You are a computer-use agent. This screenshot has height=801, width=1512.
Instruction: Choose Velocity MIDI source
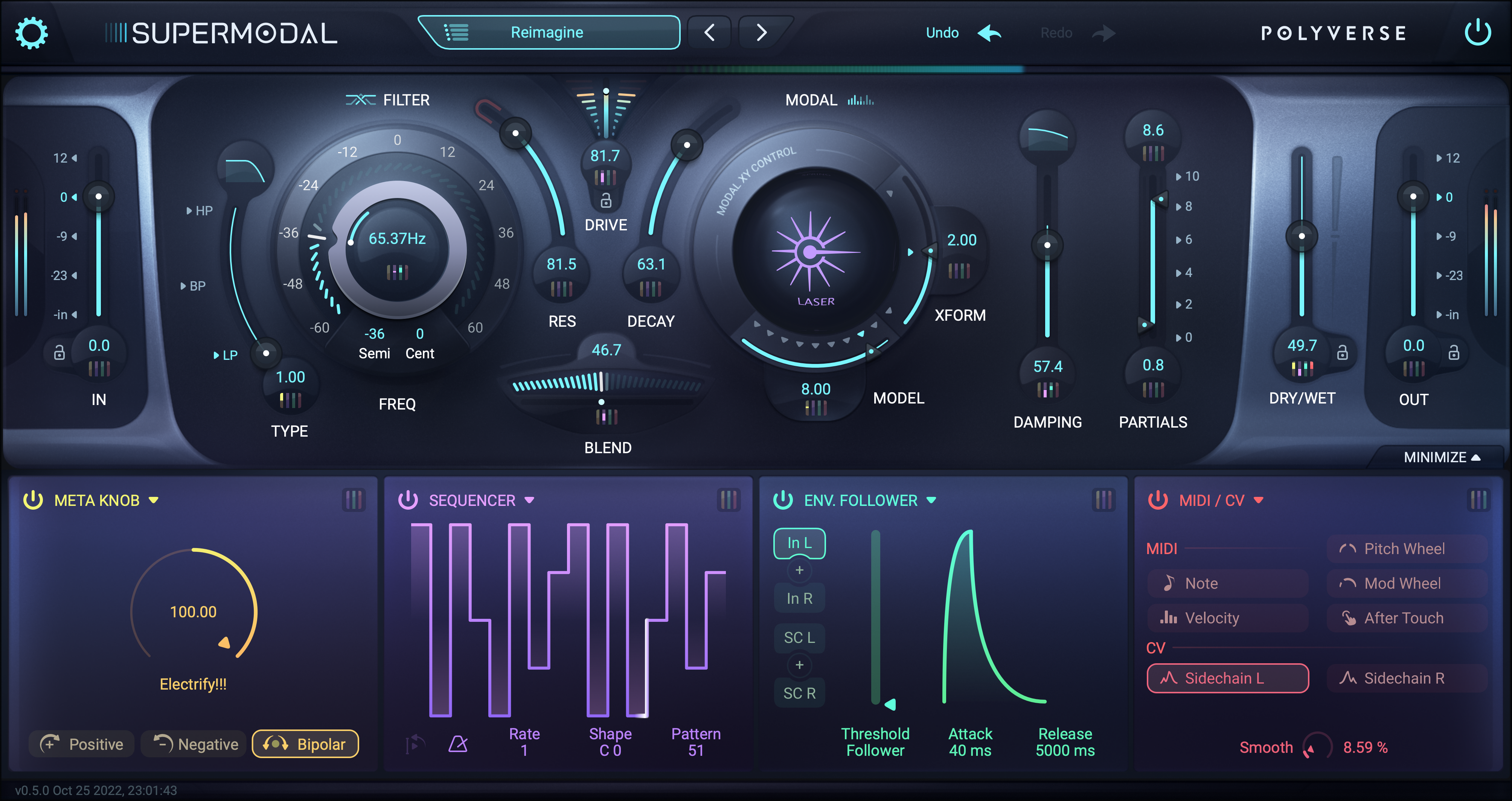(1228, 618)
